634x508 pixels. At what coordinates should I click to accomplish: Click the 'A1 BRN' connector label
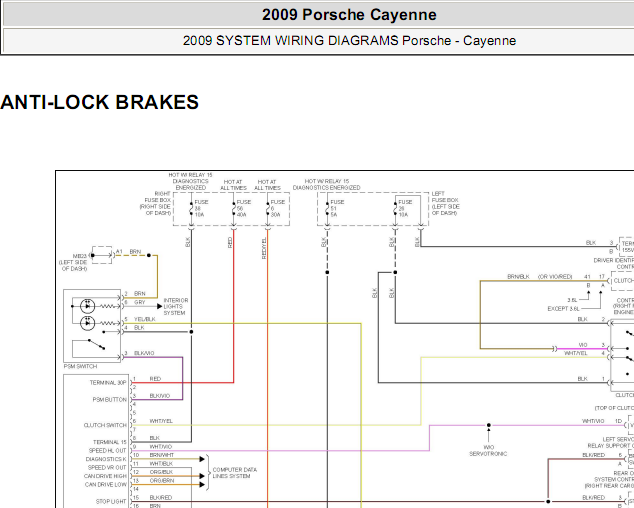tap(129, 252)
